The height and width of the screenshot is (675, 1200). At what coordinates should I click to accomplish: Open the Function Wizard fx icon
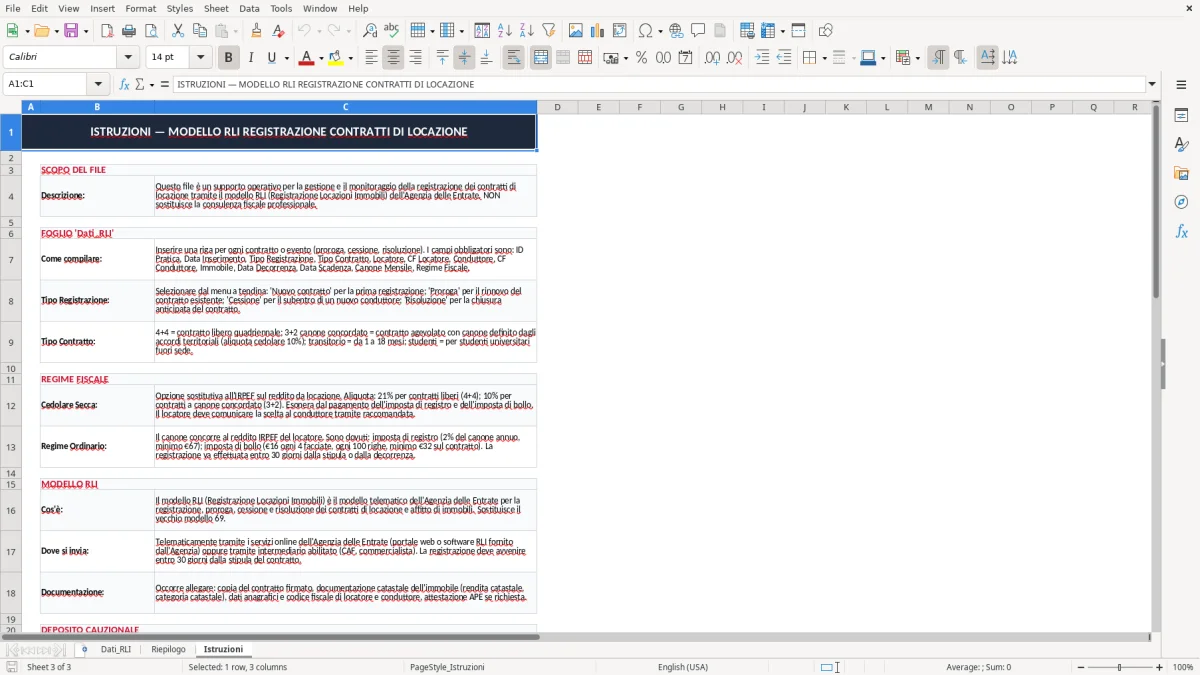click(x=124, y=84)
